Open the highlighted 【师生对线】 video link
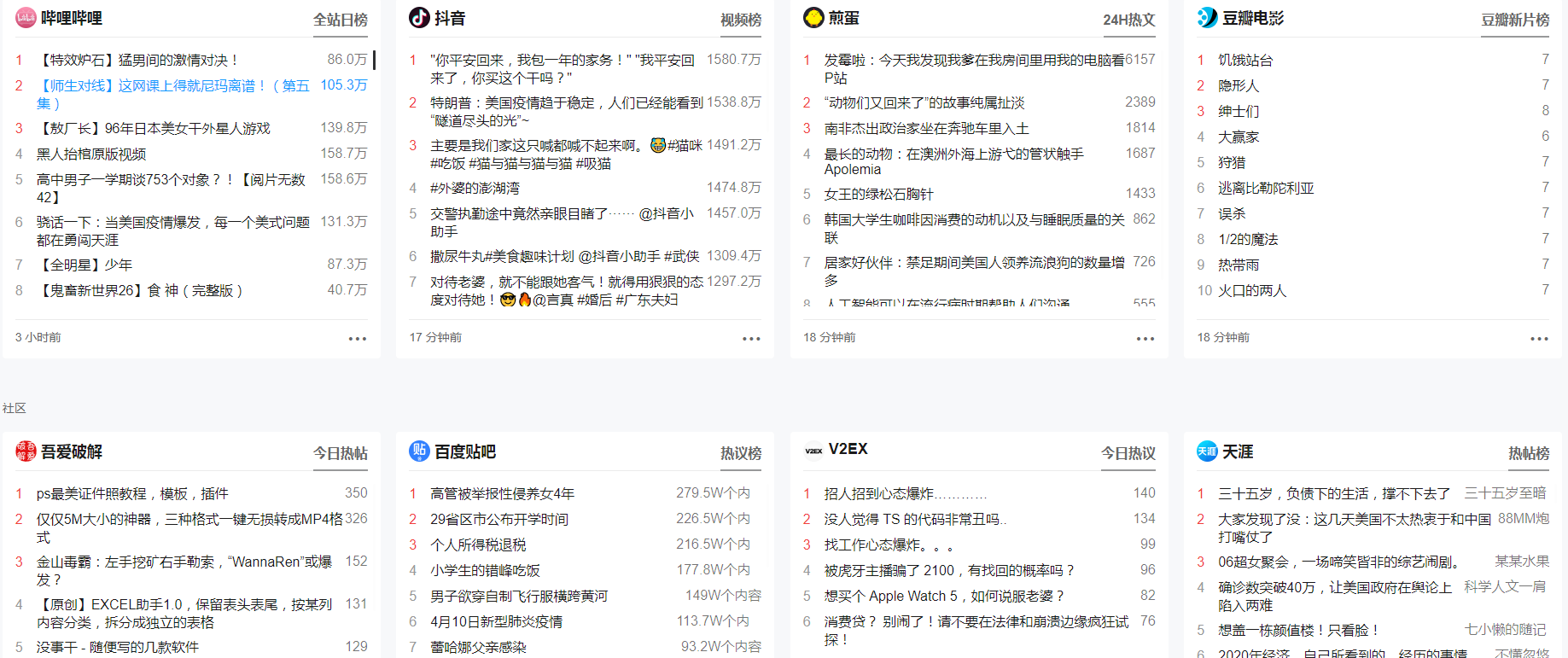1568x658 pixels. click(173, 94)
